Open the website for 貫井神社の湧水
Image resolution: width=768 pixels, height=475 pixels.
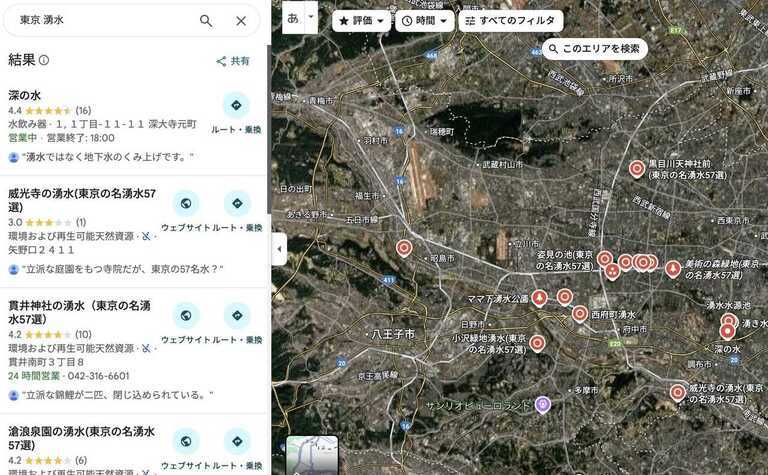click(x=186, y=315)
